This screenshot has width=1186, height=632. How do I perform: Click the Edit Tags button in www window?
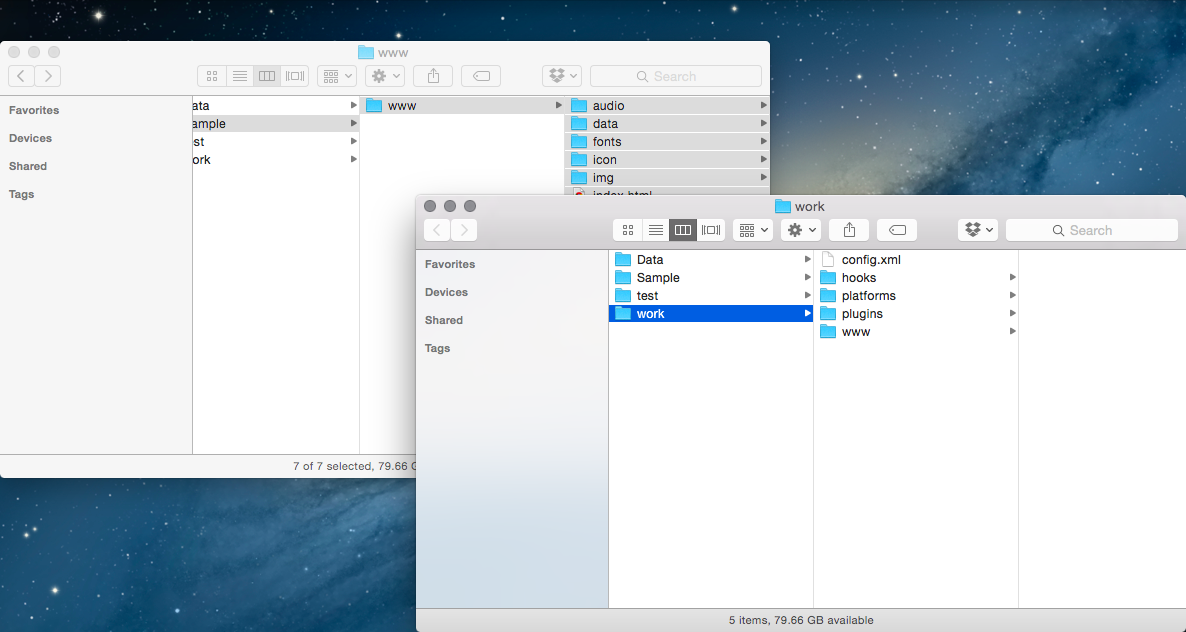pos(481,76)
